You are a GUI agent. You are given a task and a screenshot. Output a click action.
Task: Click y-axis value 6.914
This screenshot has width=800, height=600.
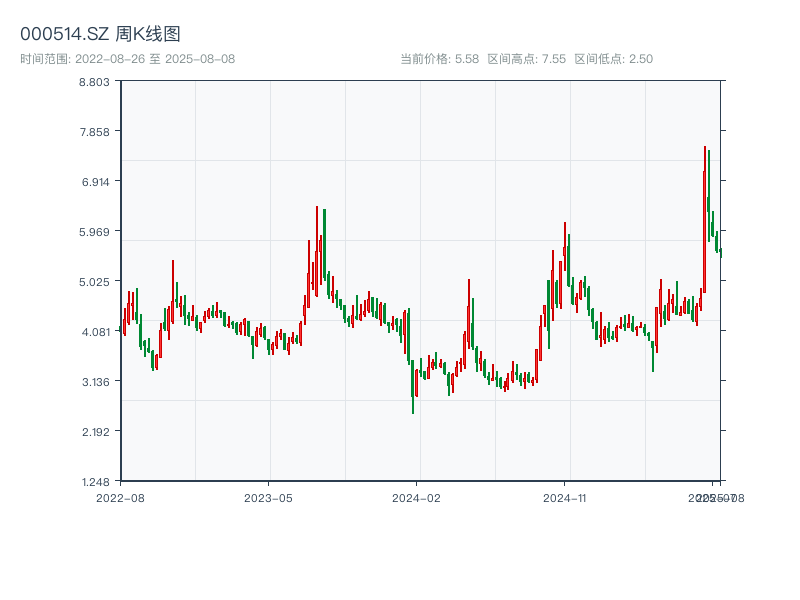(x=95, y=182)
